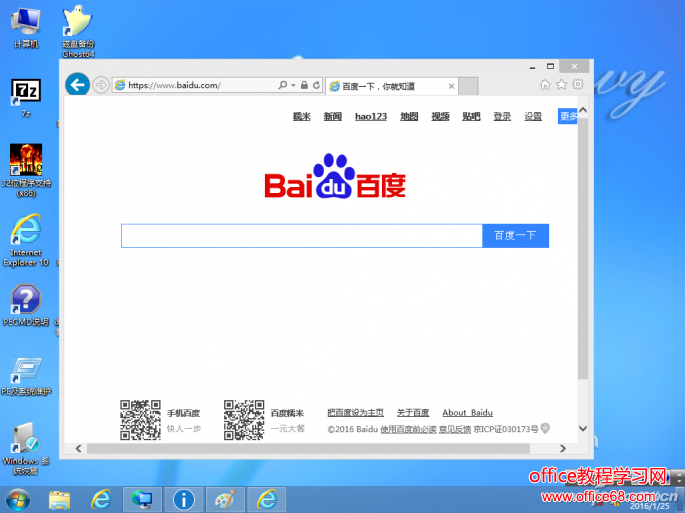This screenshot has height=513, width=685.
Task: Click the lock security icon in address bar
Action: [x=304, y=85]
